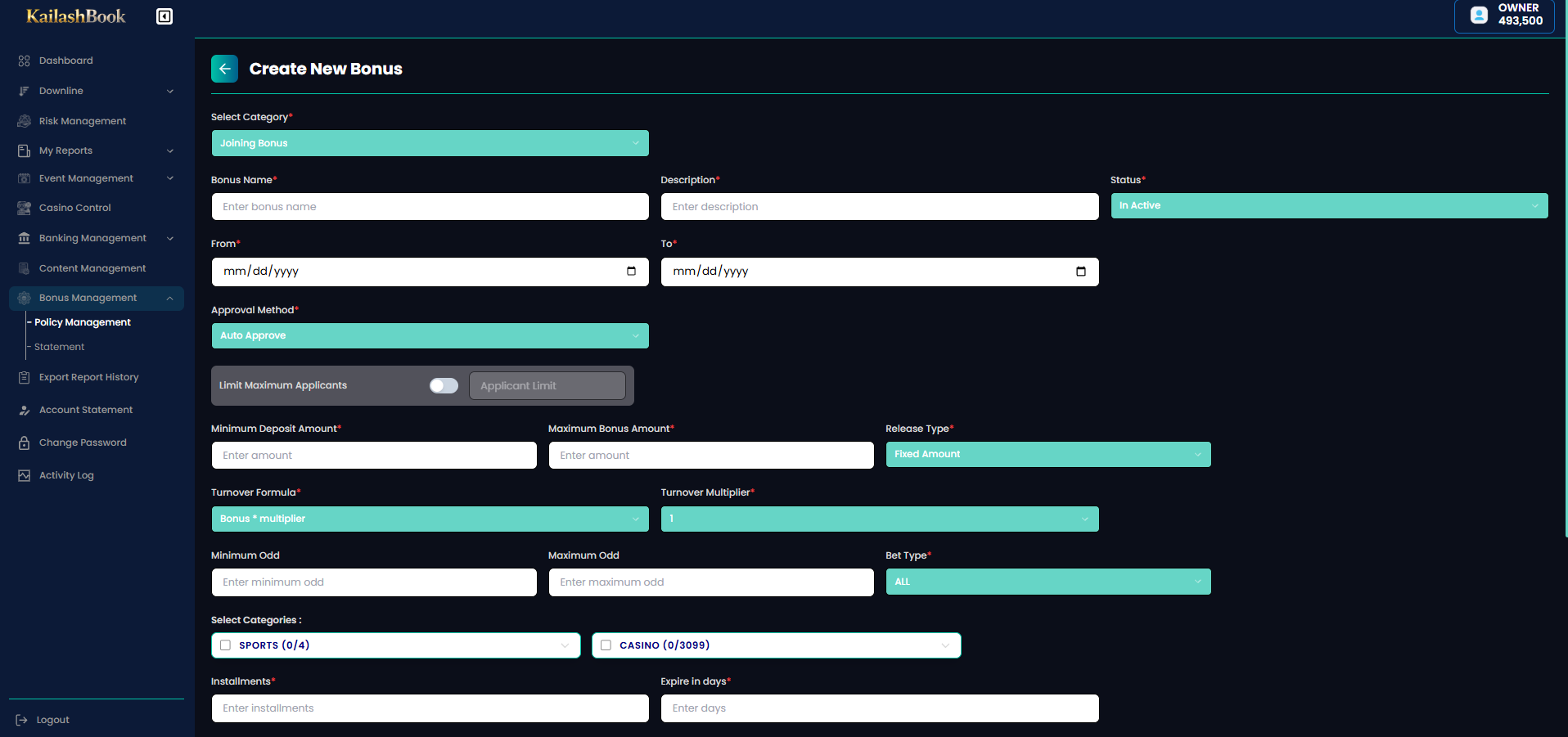Click the back arrow beside Create New Bonus
Image resolution: width=1568 pixels, height=737 pixels.
coord(224,69)
